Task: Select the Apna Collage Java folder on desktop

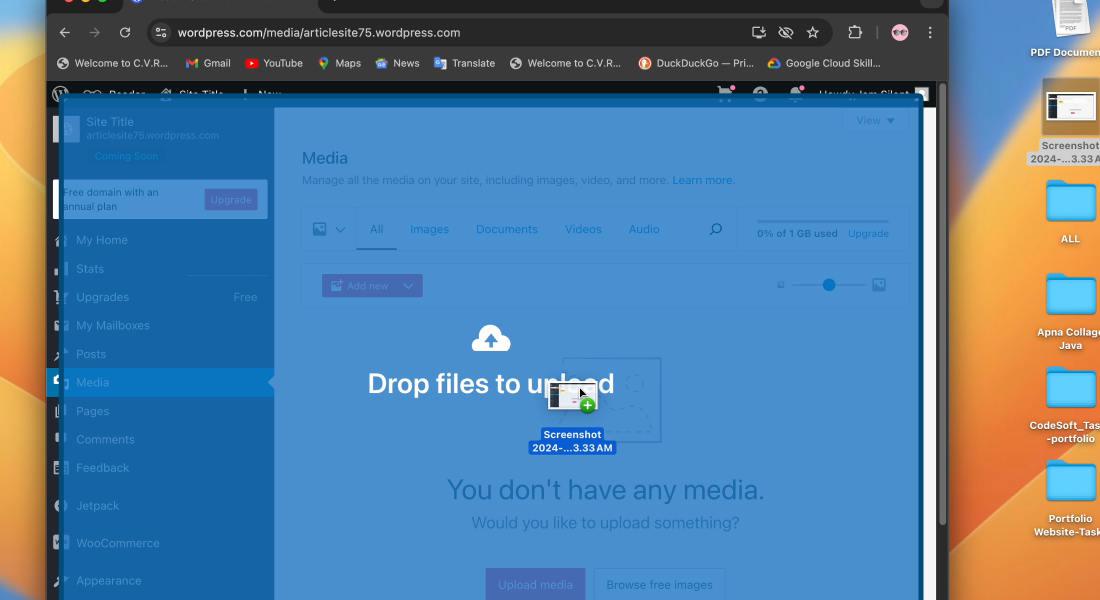Action: 1071,312
